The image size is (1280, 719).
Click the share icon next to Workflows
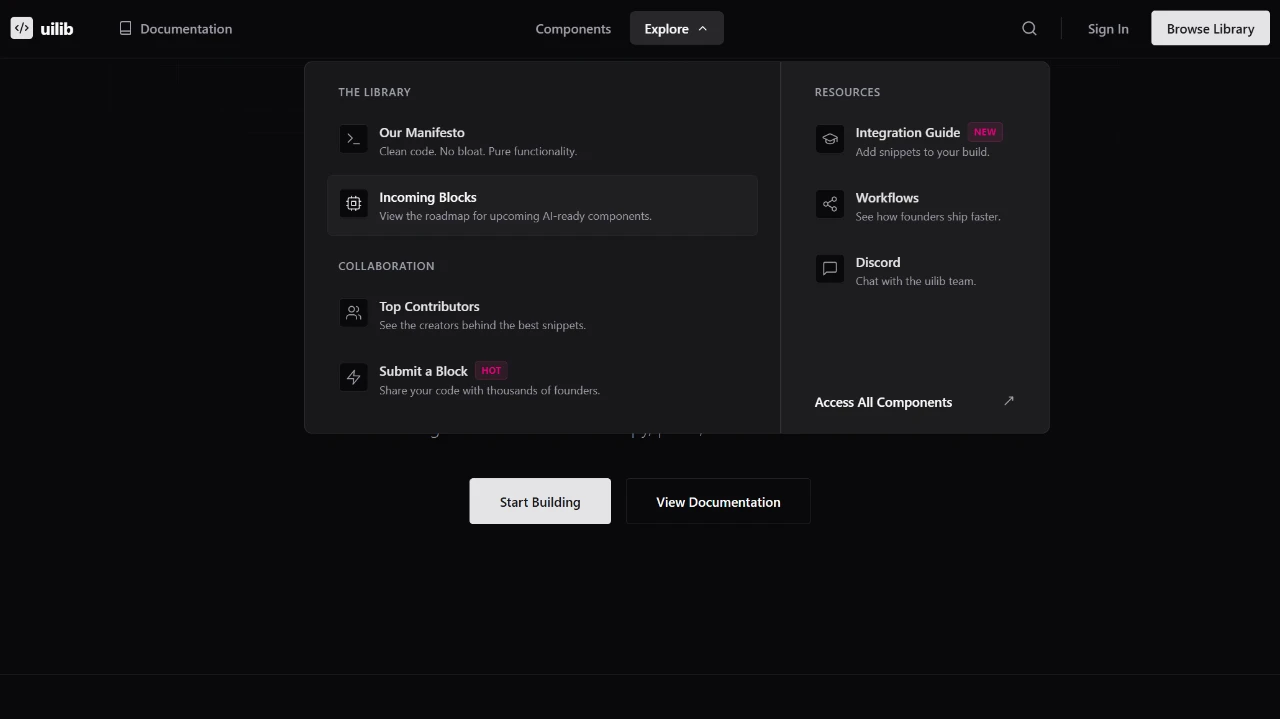point(829,204)
